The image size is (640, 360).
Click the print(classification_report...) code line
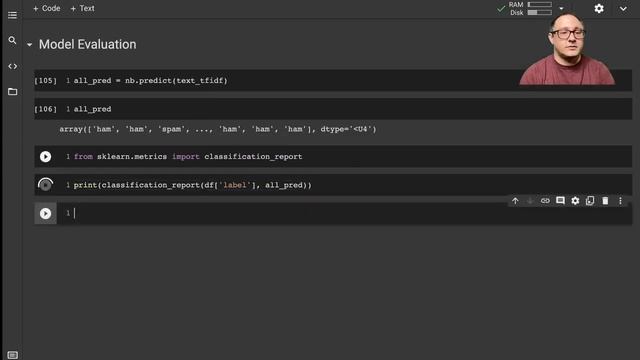[192, 185]
